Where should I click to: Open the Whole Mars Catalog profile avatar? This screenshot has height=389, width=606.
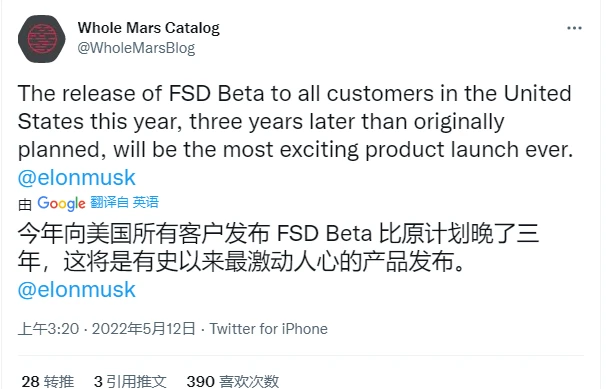[42, 39]
